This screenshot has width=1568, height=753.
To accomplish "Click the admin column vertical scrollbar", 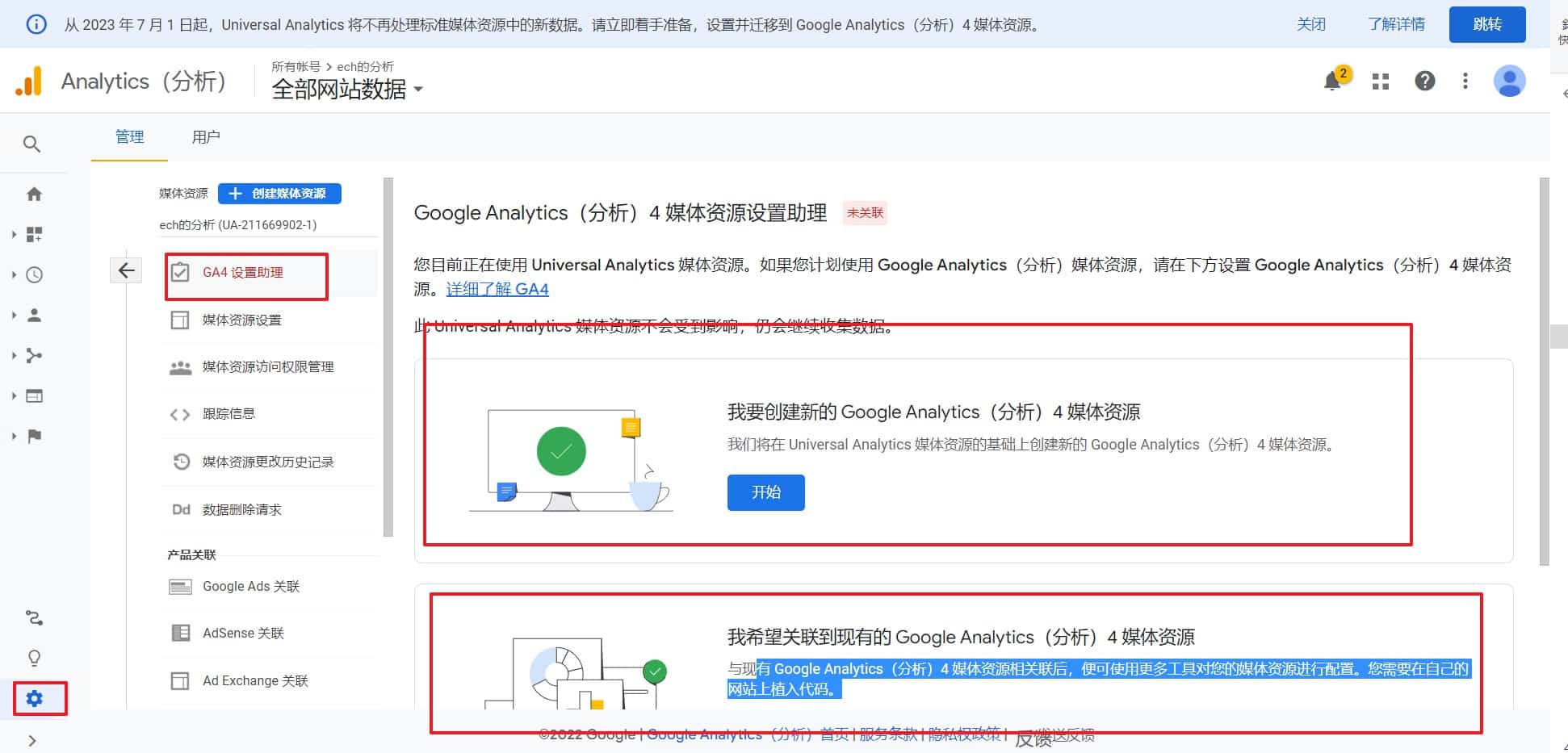I will pos(388,357).
